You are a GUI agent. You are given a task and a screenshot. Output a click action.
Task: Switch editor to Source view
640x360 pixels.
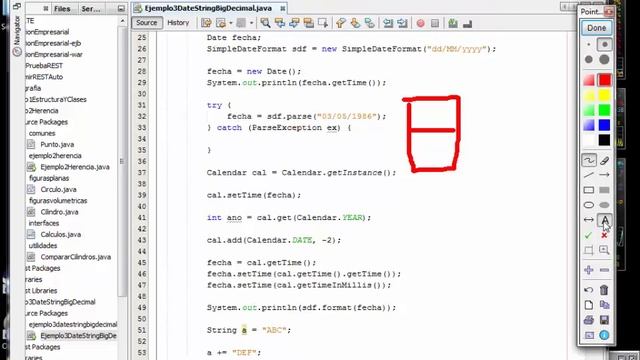click(x=147, y=23)
